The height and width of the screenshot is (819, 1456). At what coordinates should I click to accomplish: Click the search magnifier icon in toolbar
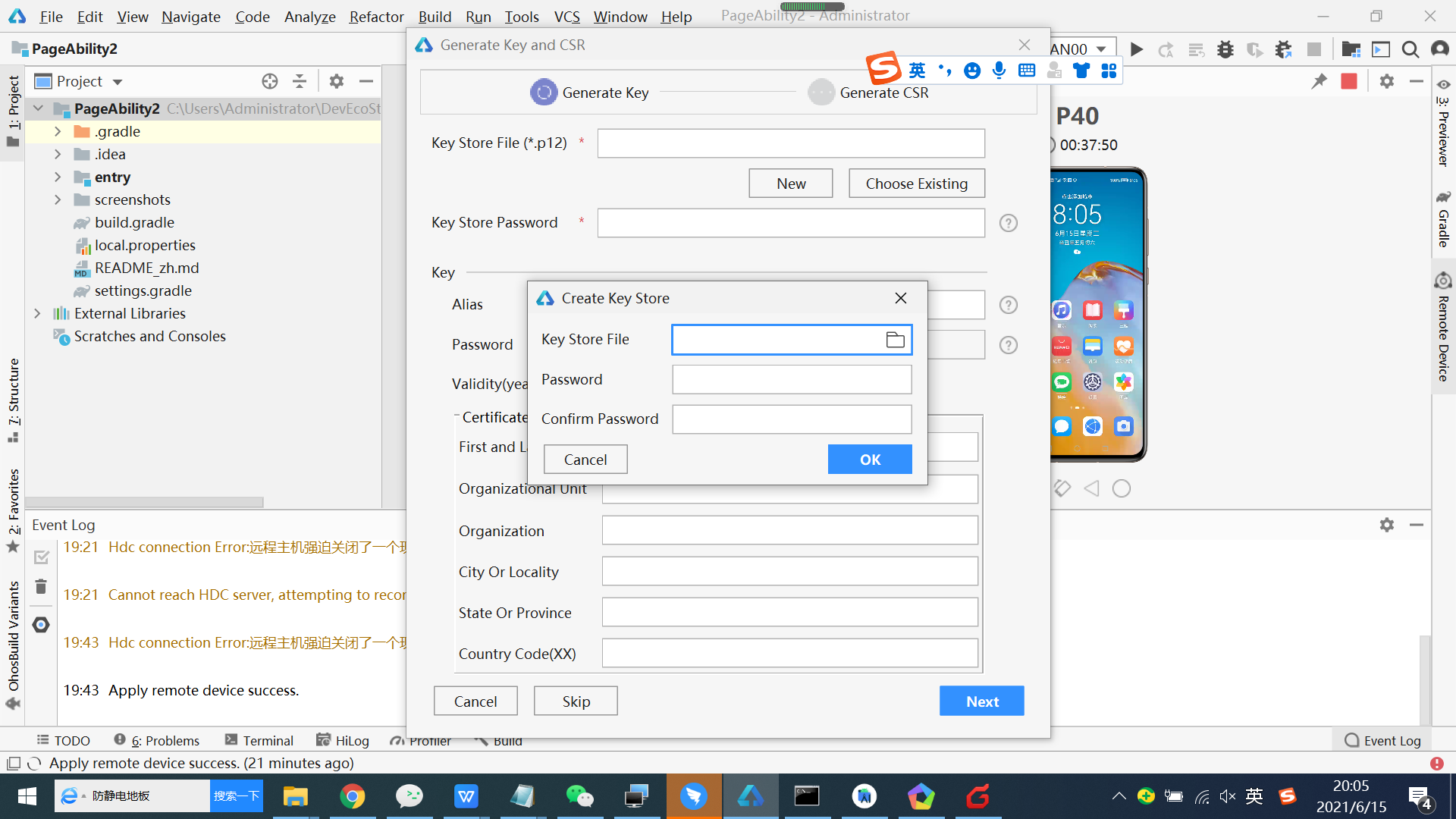[x=1410, y=49]
